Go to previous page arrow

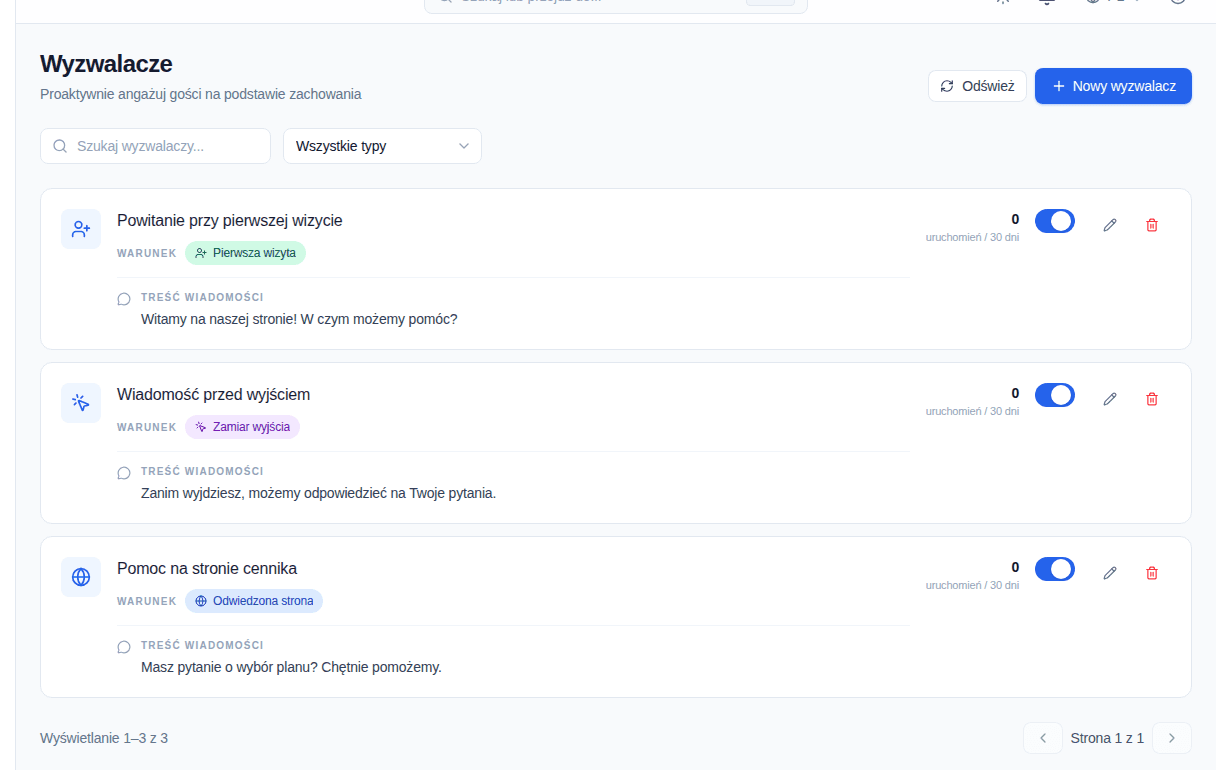click(x=1043, y=738)
